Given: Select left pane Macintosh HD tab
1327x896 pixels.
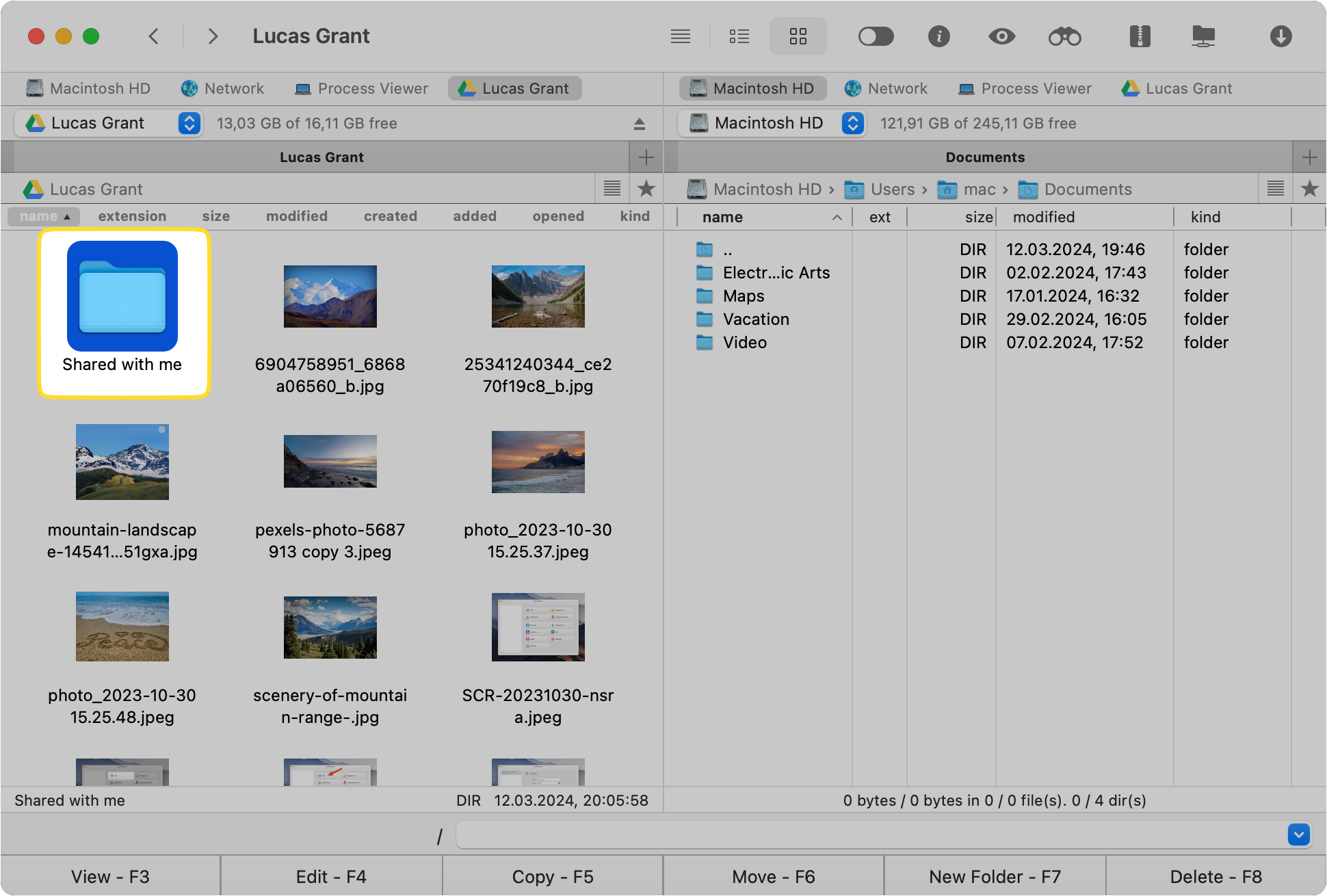Looking at the screenshot, I should pos(88,88).
